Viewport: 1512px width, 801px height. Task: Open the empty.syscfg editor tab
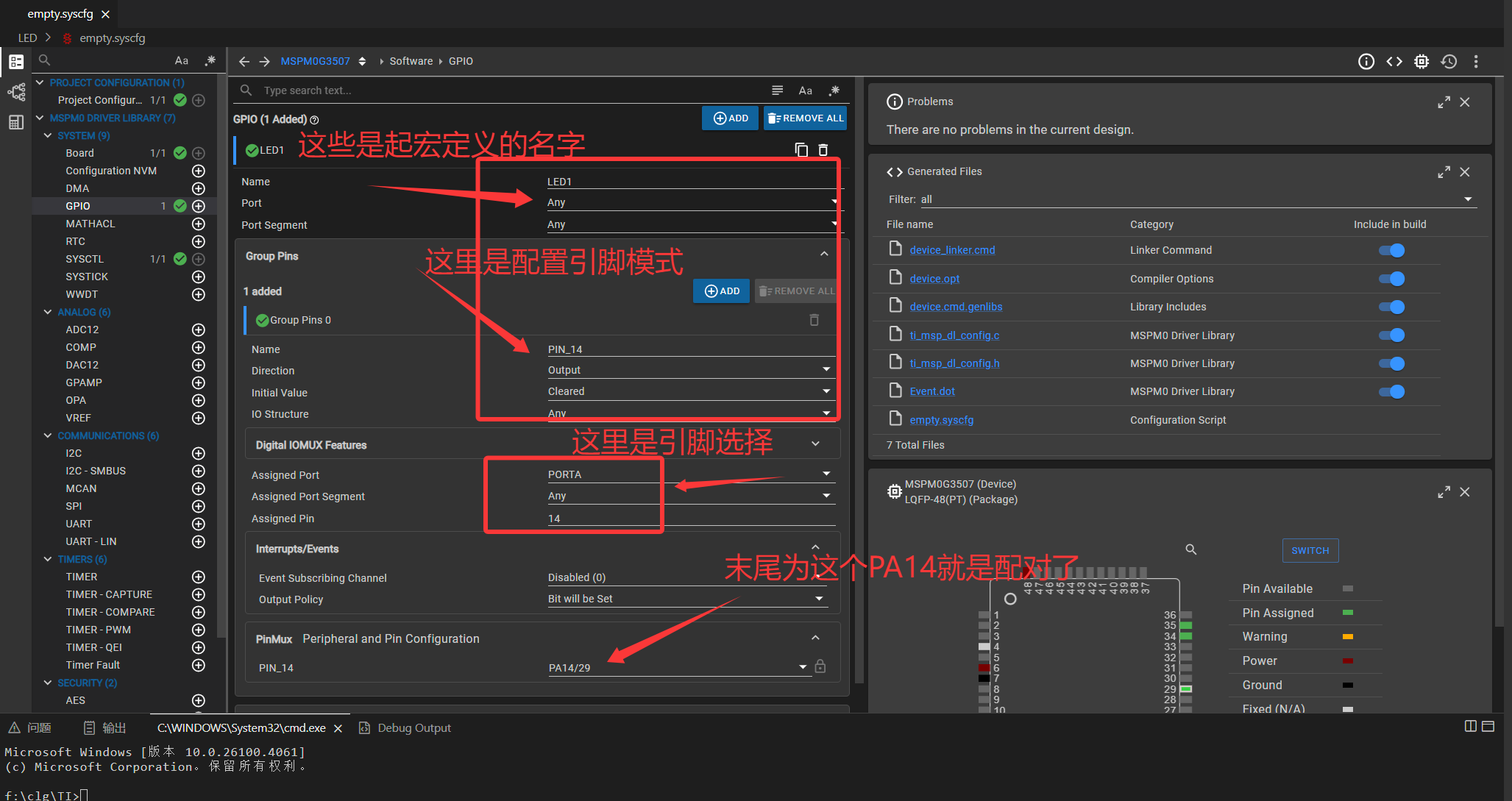click(60, 14)
